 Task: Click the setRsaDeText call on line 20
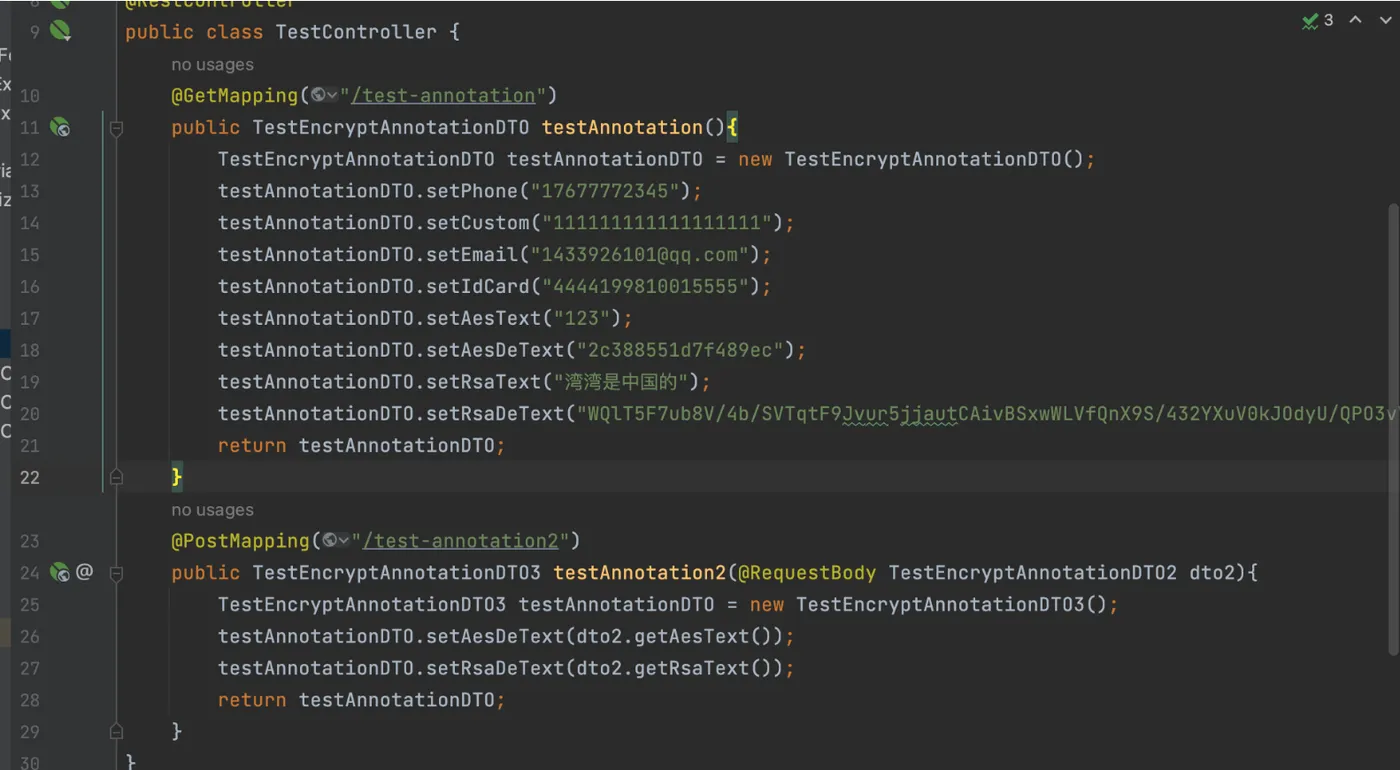[494, 414]
